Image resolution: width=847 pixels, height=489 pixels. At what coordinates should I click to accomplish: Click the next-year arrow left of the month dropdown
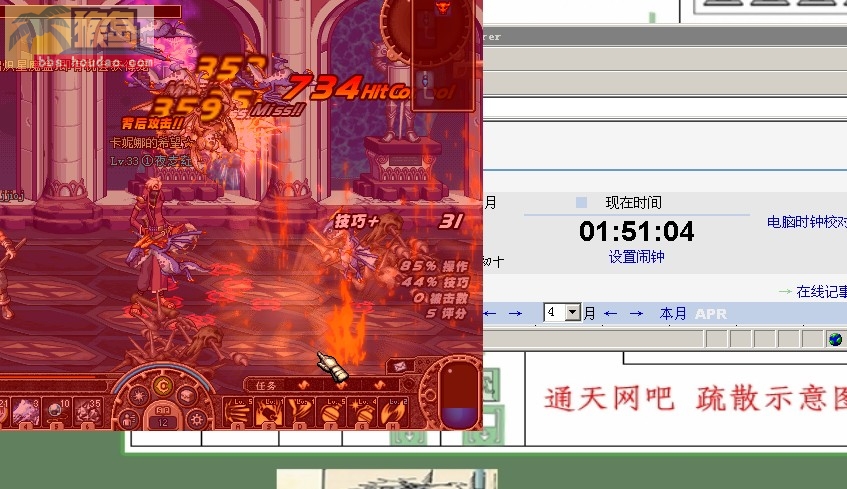[515, 313]
